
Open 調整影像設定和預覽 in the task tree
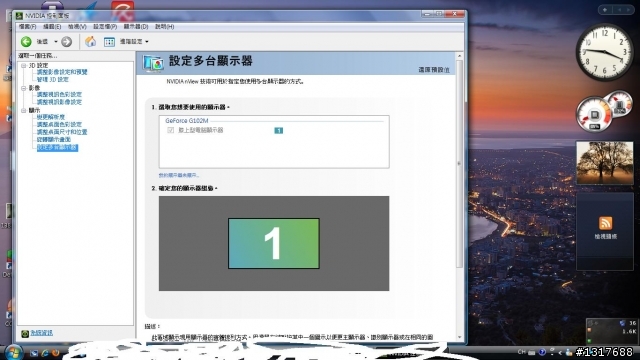coord(62,72)
